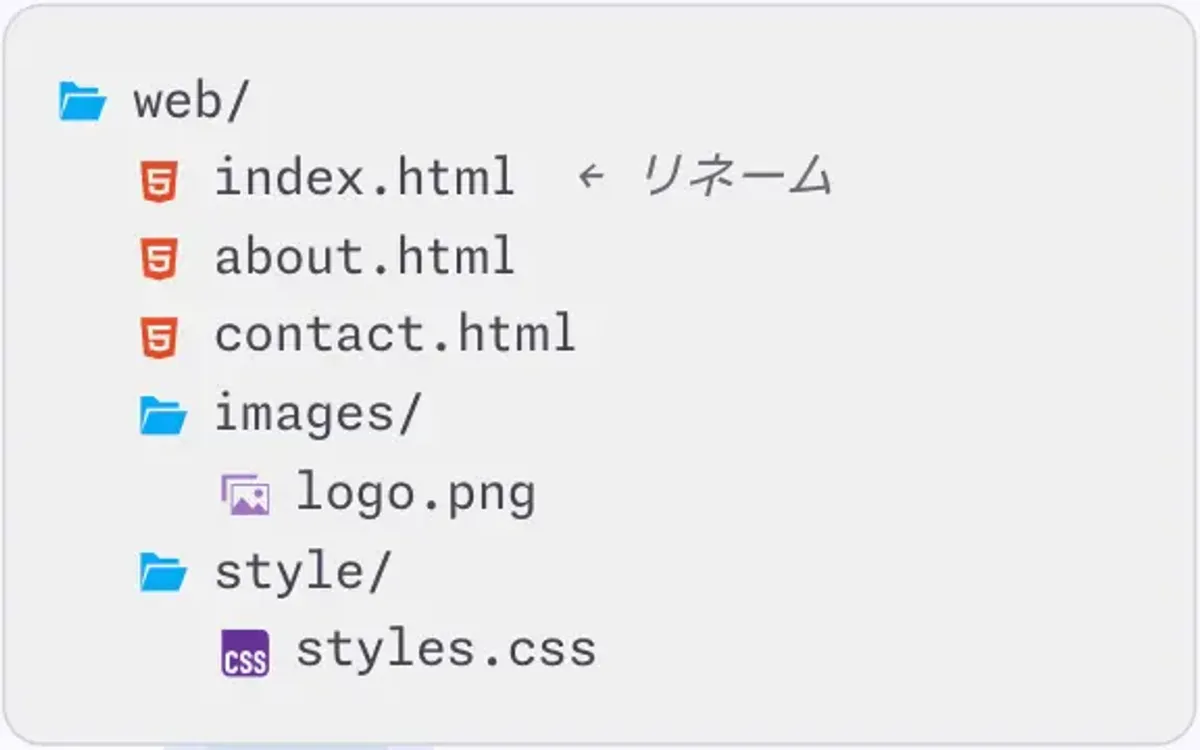Click the images folder icon
Image resolution: width=1200 pixels, height=750 pixels.
163,416
